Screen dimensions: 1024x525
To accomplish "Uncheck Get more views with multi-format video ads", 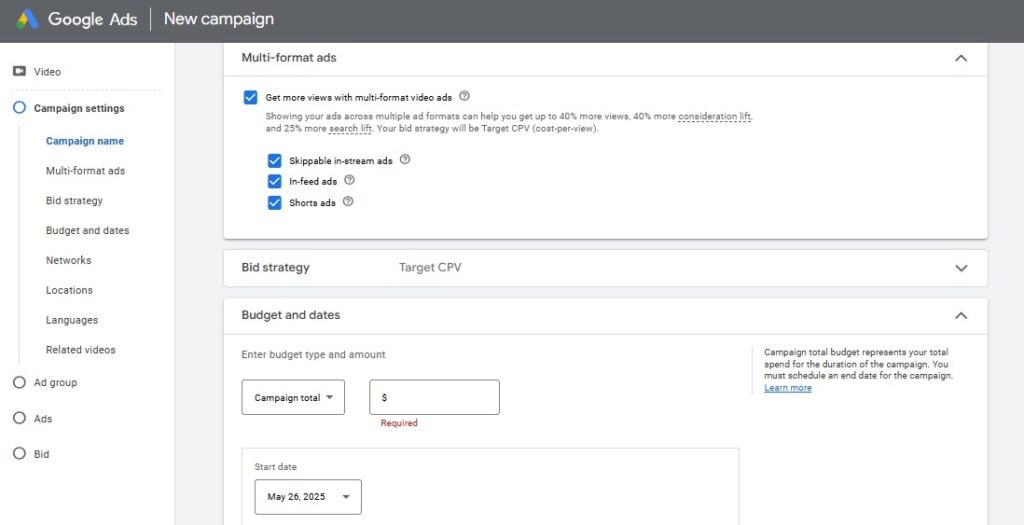I will [250, 97].
